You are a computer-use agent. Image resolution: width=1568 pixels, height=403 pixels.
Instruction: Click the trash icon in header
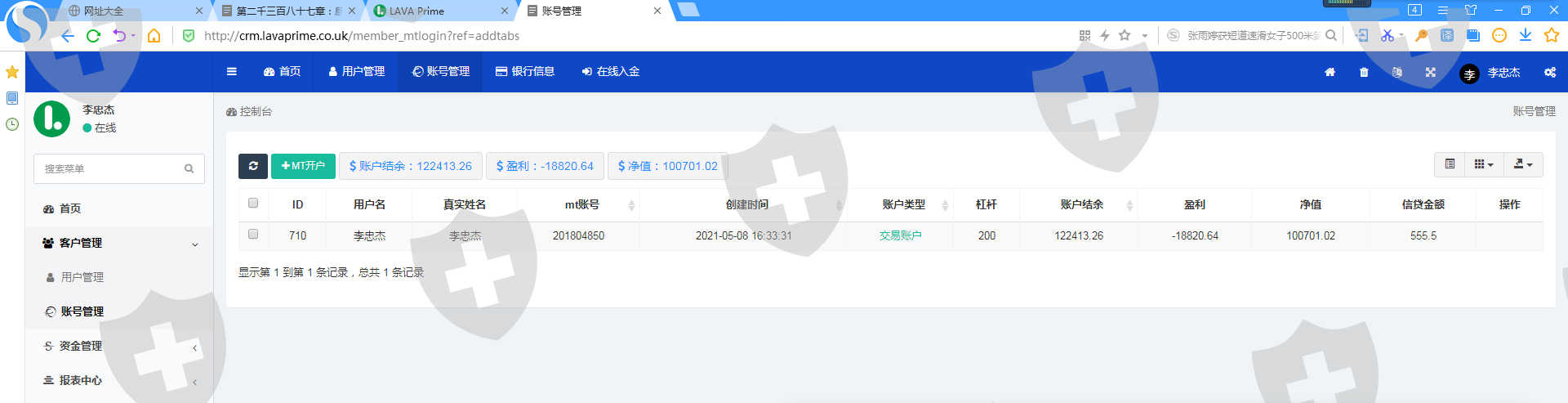point(1364,72)
